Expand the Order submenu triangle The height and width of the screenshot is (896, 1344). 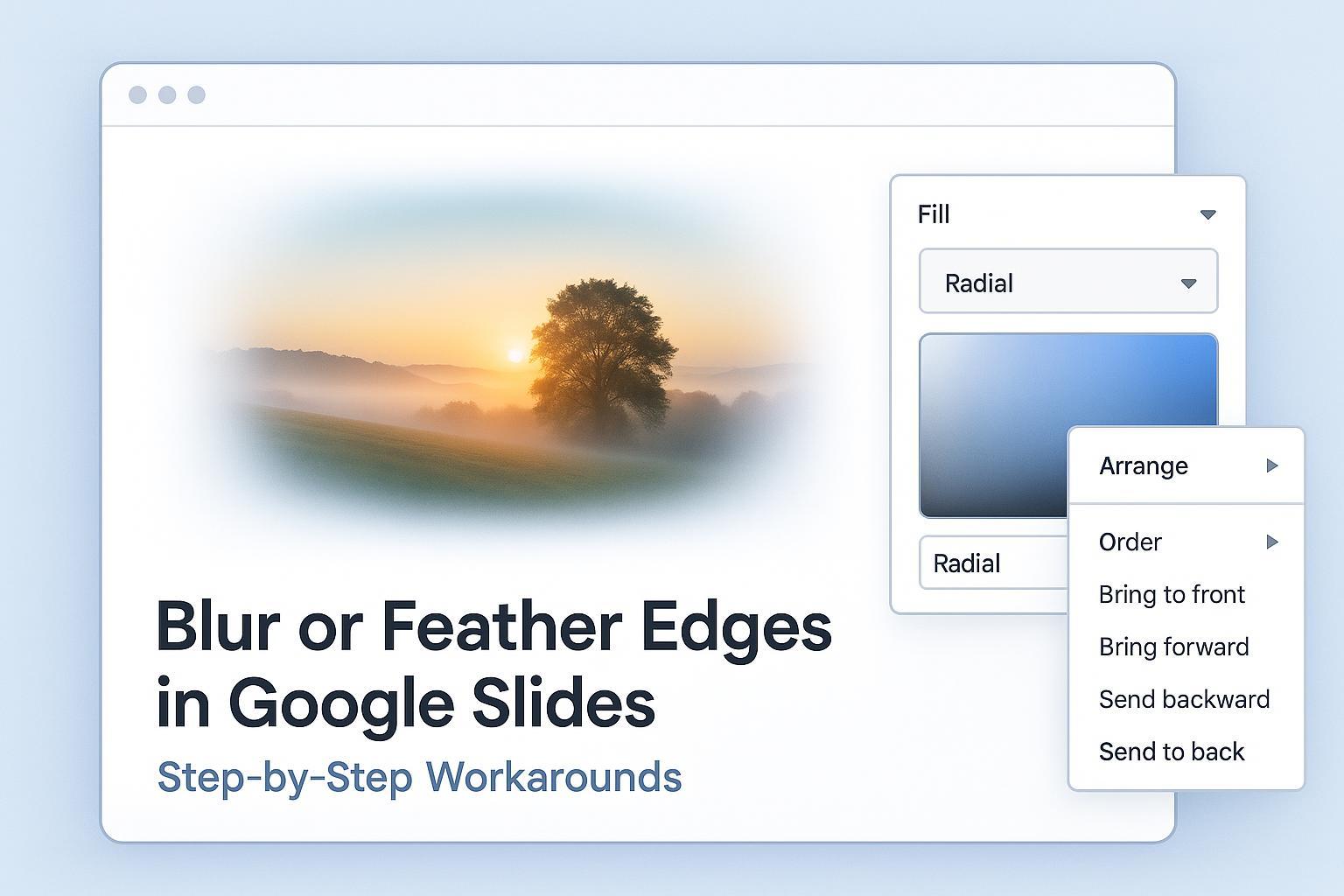[1272, 542]
